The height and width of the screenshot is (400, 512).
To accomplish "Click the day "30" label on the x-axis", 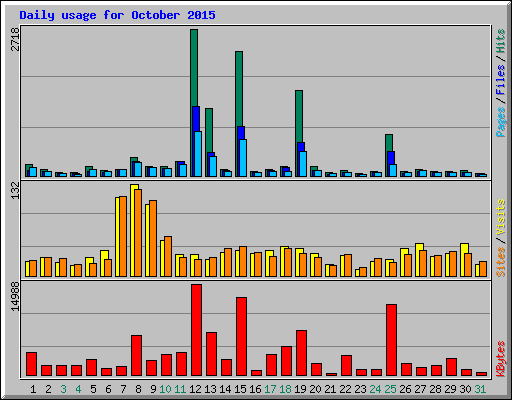I will [x=465, y=389].
